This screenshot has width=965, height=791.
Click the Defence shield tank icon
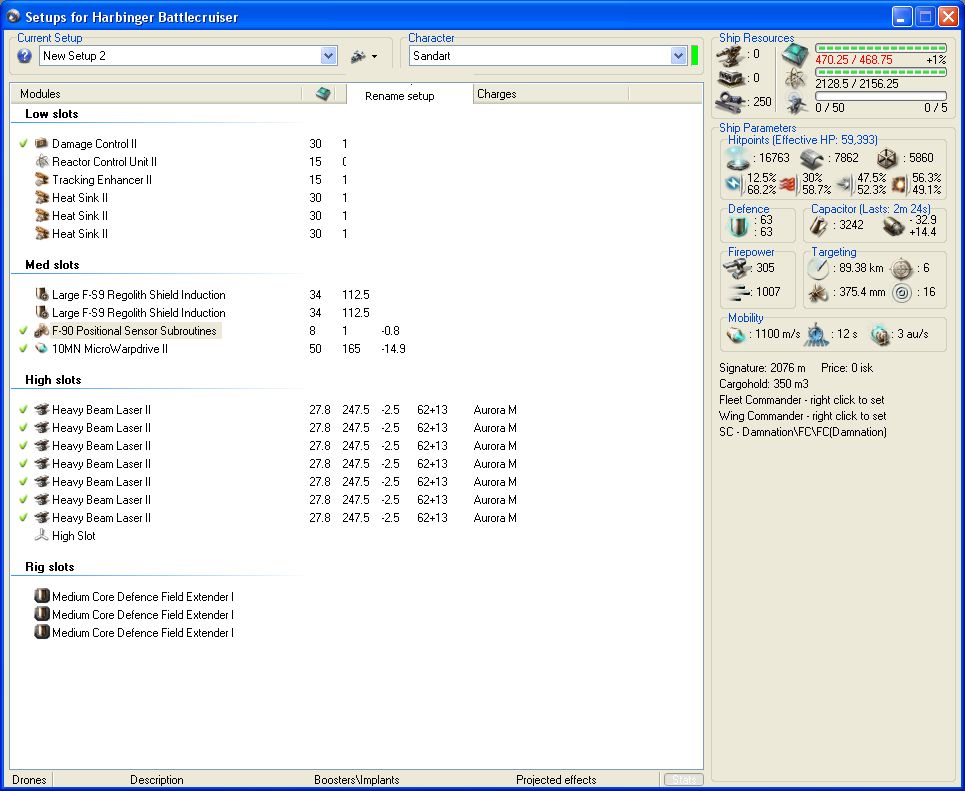point(738,226)
